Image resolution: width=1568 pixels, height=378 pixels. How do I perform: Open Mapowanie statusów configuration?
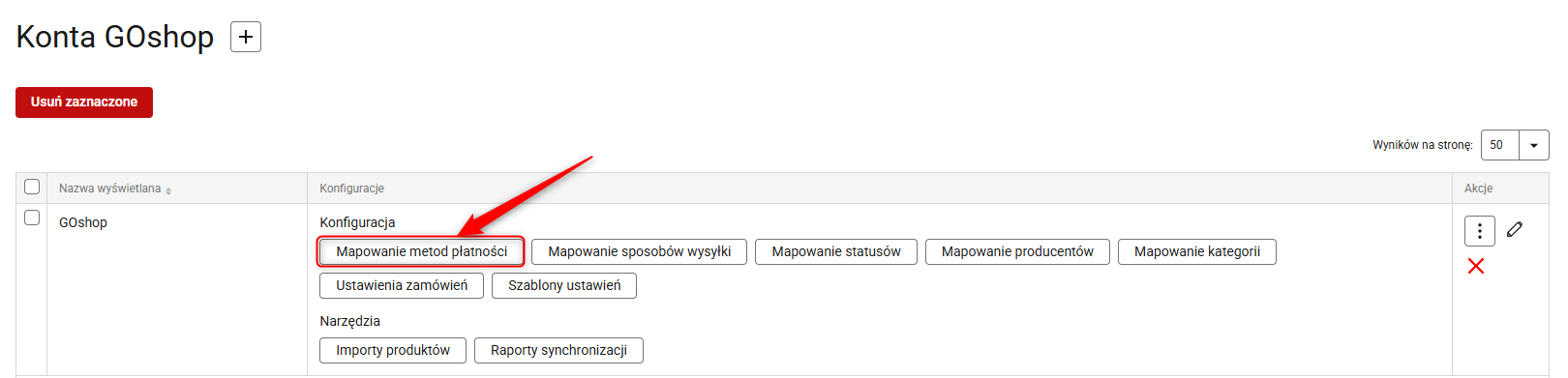836,251
